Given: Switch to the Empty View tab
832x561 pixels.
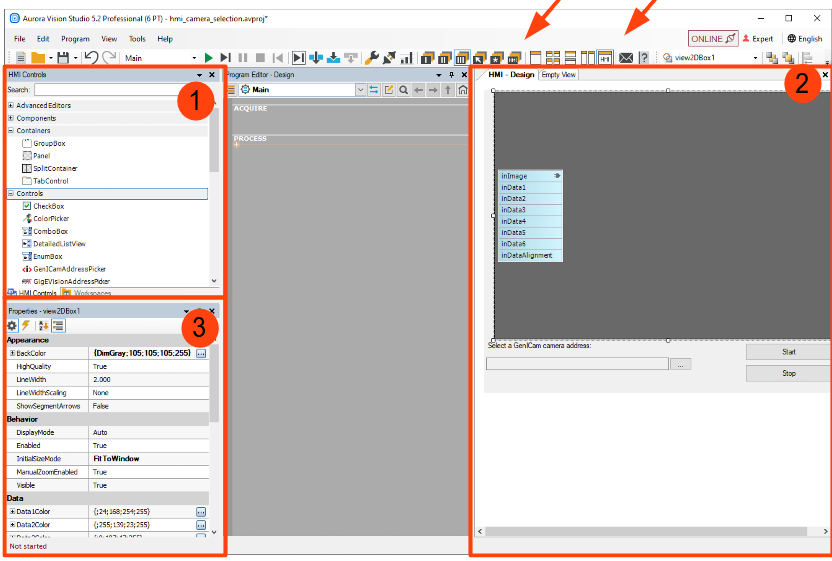Looking at the screenshot, I should tap(558, 75).
